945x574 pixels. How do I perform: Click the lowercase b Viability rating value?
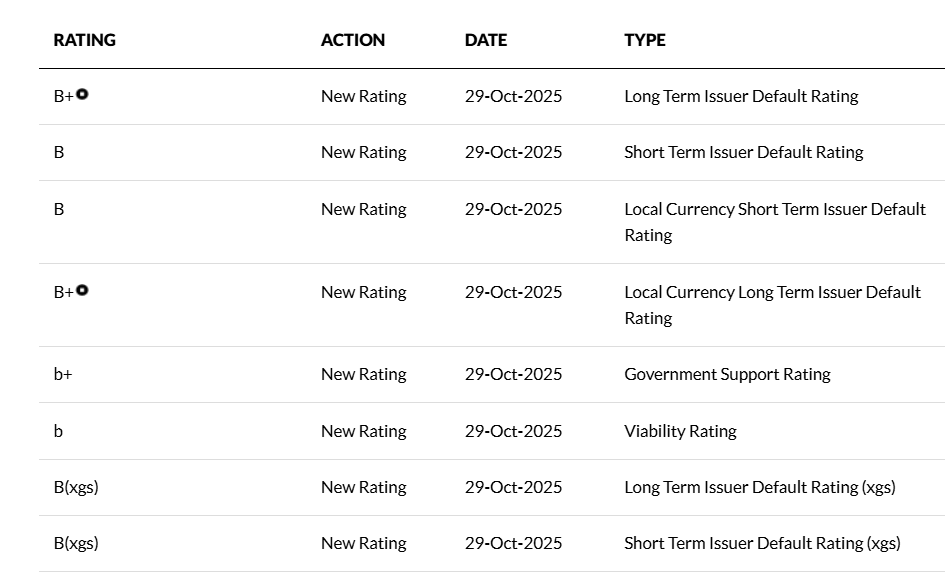58,431
